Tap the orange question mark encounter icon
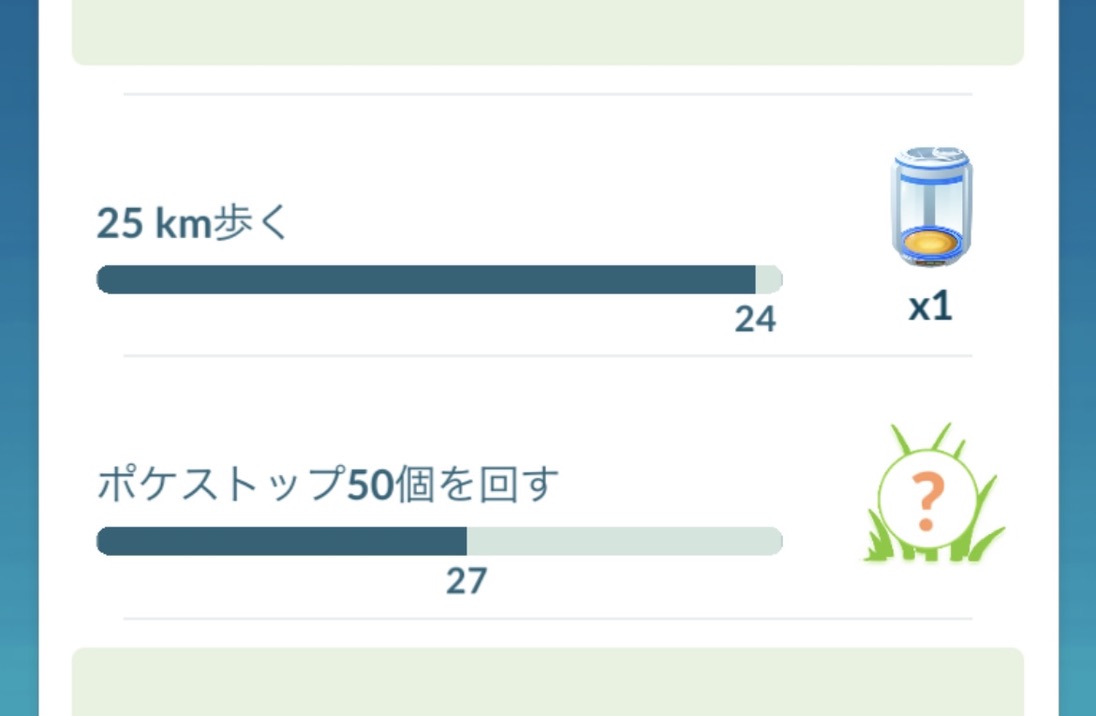Screen dimensions: 1096x716 point(926,502)
